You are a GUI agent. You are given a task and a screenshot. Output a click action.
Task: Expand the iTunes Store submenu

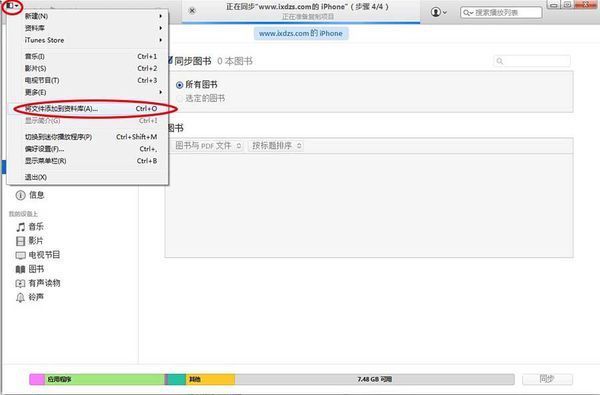[x=87, y=40]
